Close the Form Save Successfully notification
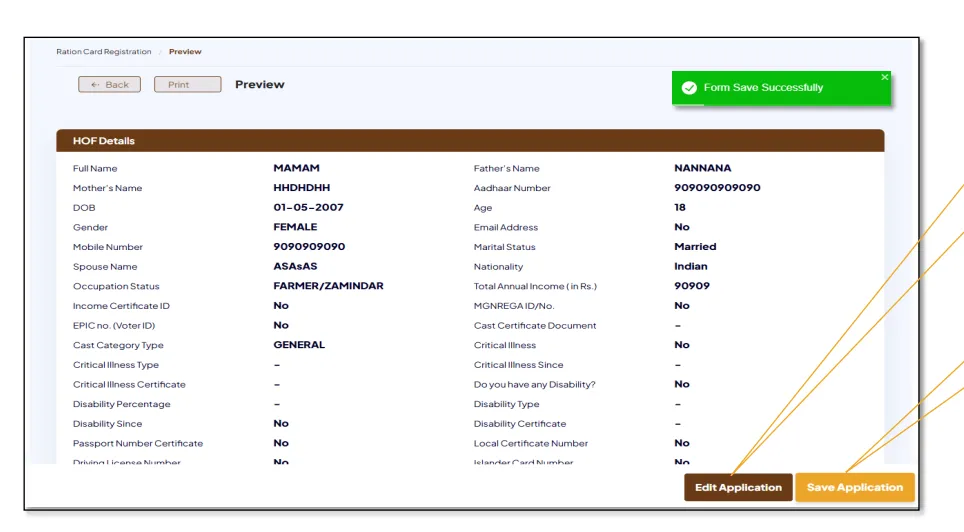The width and height of the screenshot is (964, 532). point(885,77)
